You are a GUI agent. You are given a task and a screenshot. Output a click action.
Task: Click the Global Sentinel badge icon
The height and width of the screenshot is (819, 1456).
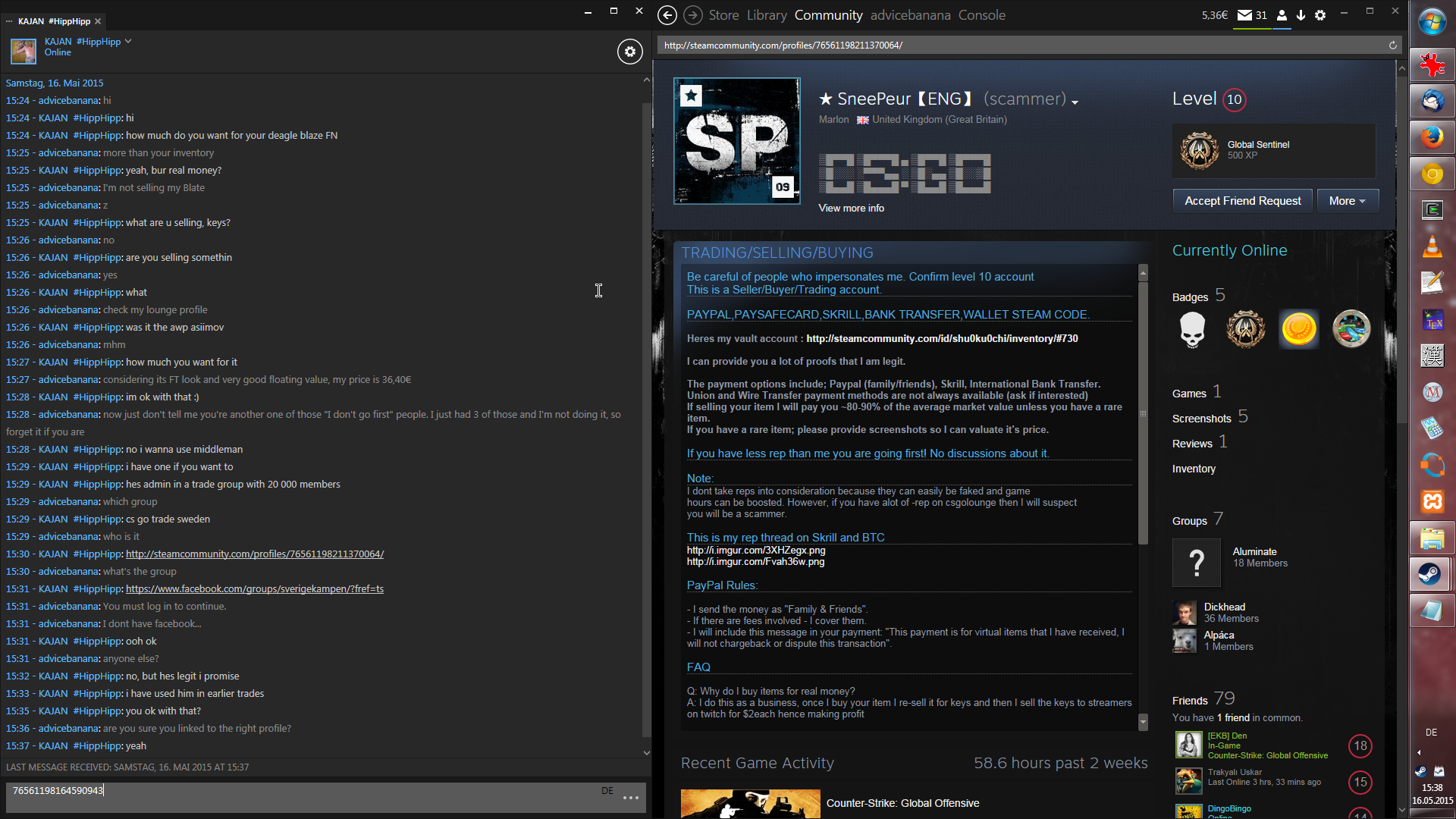1199,150
